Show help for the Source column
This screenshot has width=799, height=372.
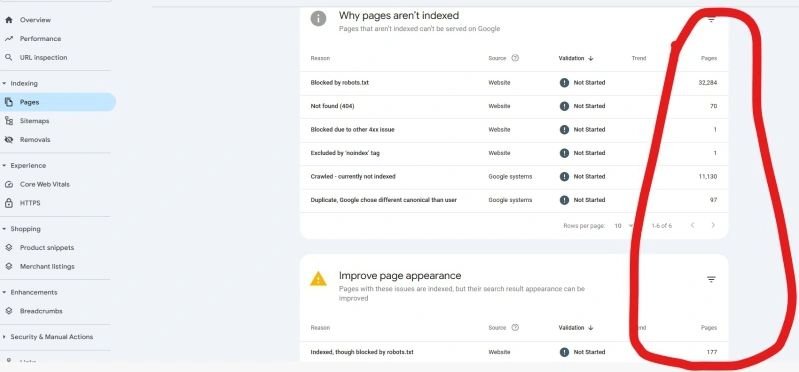515,58
